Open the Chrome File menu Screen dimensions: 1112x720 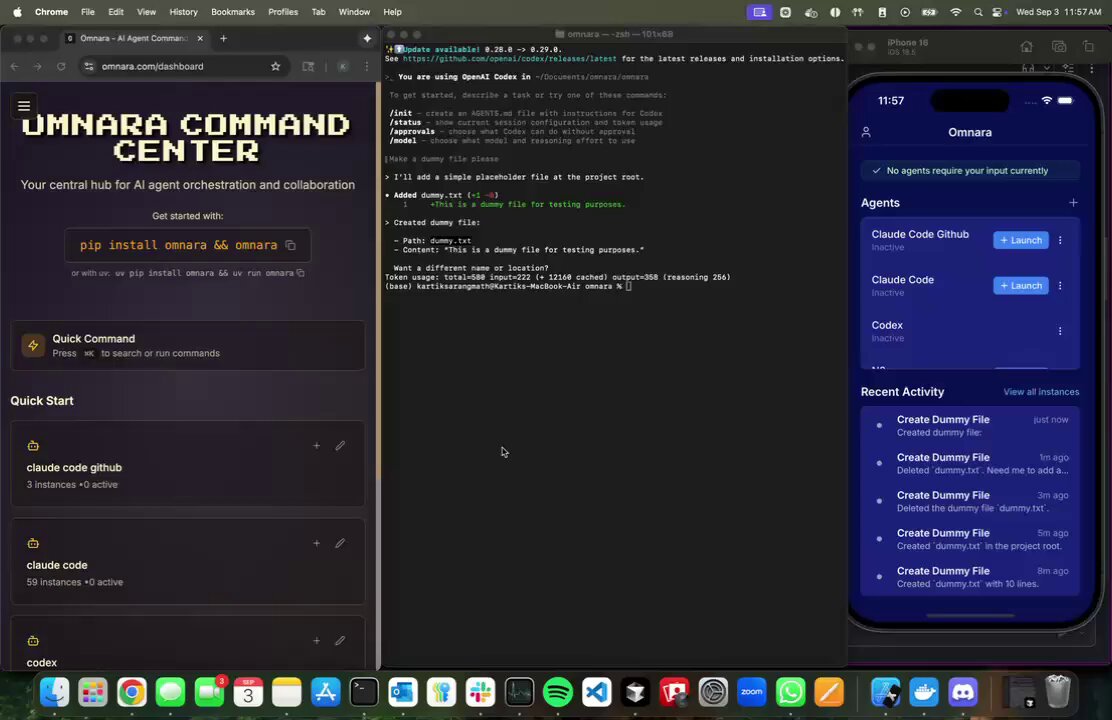87,12
